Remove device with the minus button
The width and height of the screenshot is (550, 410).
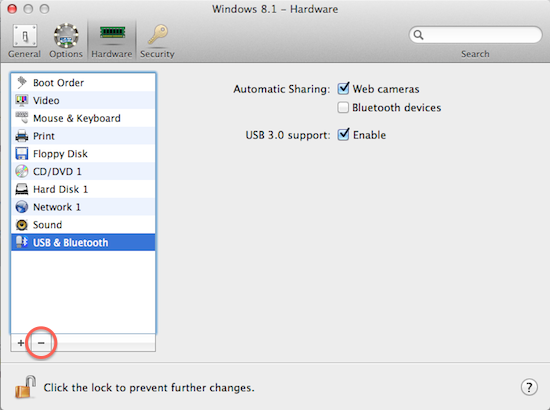click(41, 343)
